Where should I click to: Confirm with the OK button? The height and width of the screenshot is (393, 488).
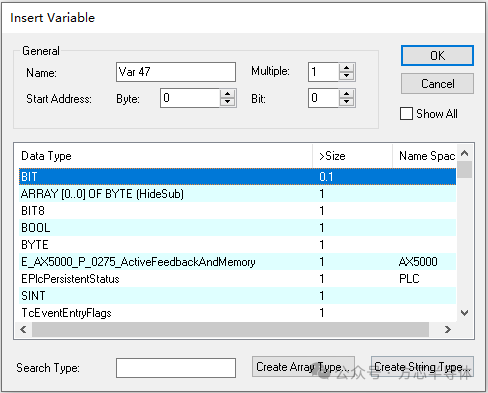click(437, 55)
